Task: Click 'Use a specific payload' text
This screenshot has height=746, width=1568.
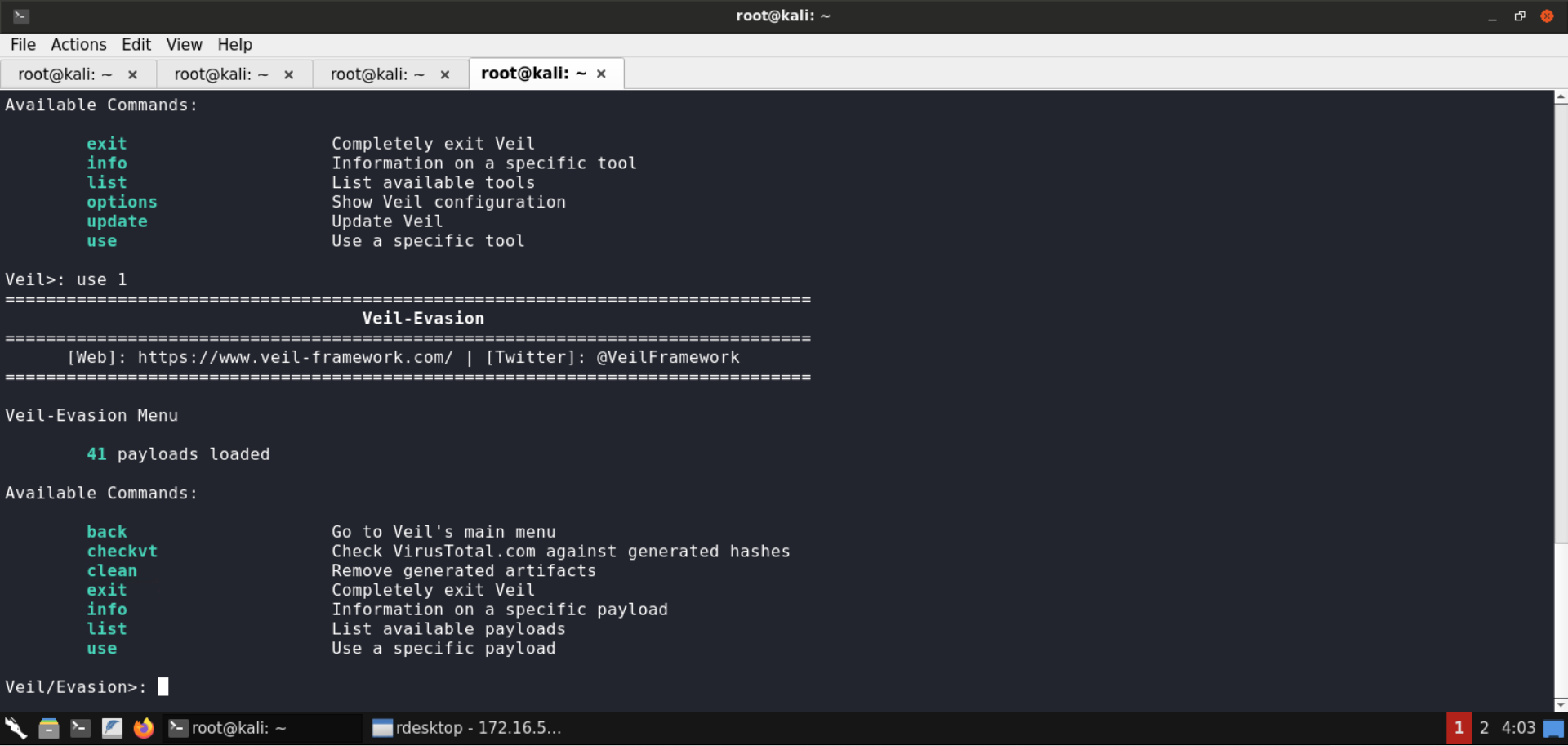Action: 443,649
